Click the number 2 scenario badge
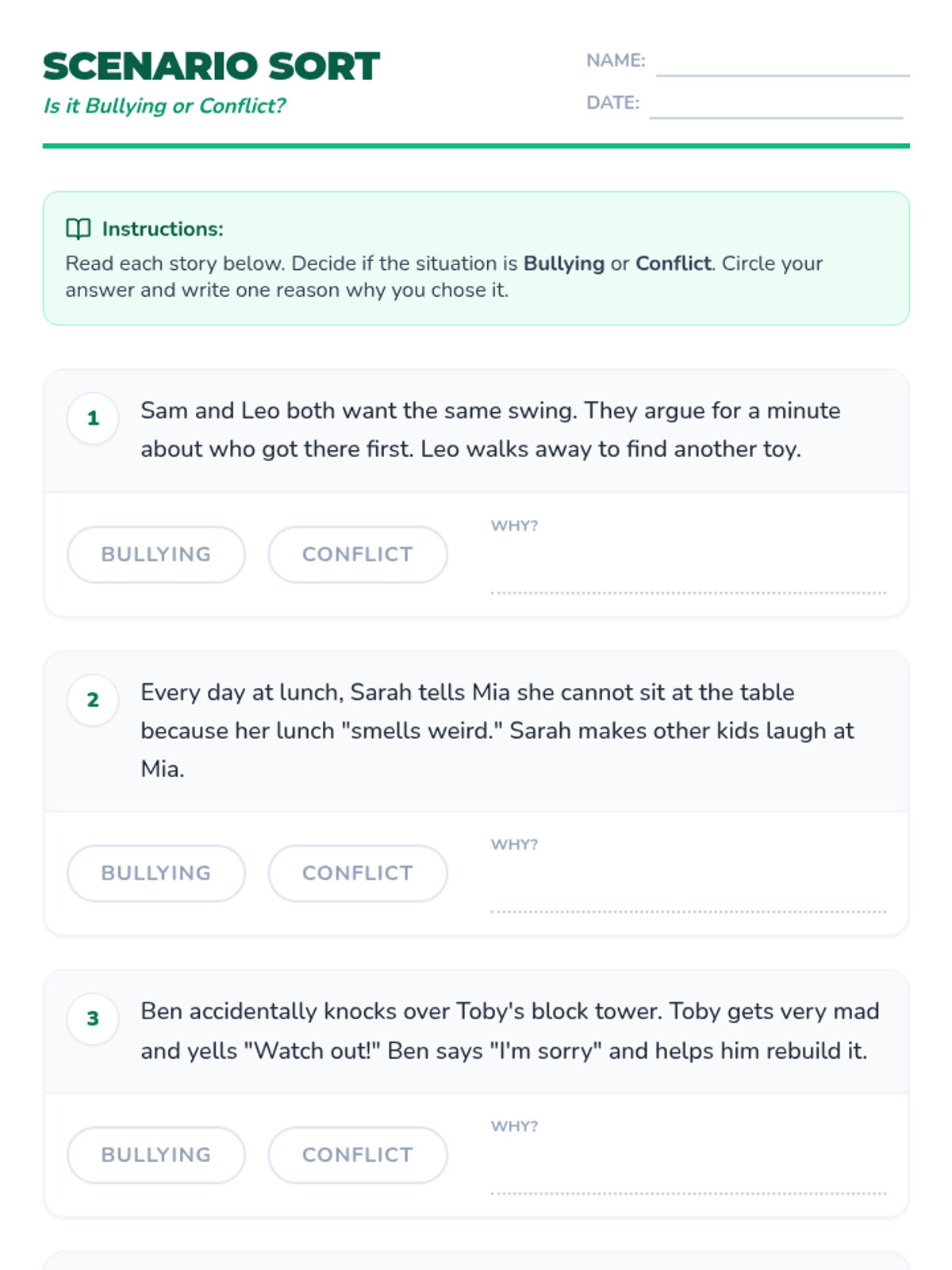952x1270 pixels. point(93,700)
